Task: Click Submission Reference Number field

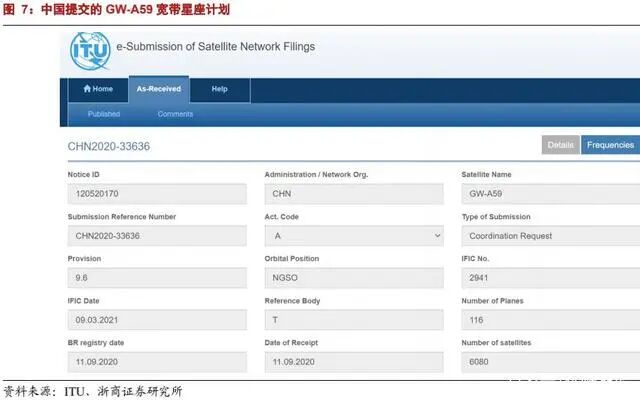Action: coord(157,236)
